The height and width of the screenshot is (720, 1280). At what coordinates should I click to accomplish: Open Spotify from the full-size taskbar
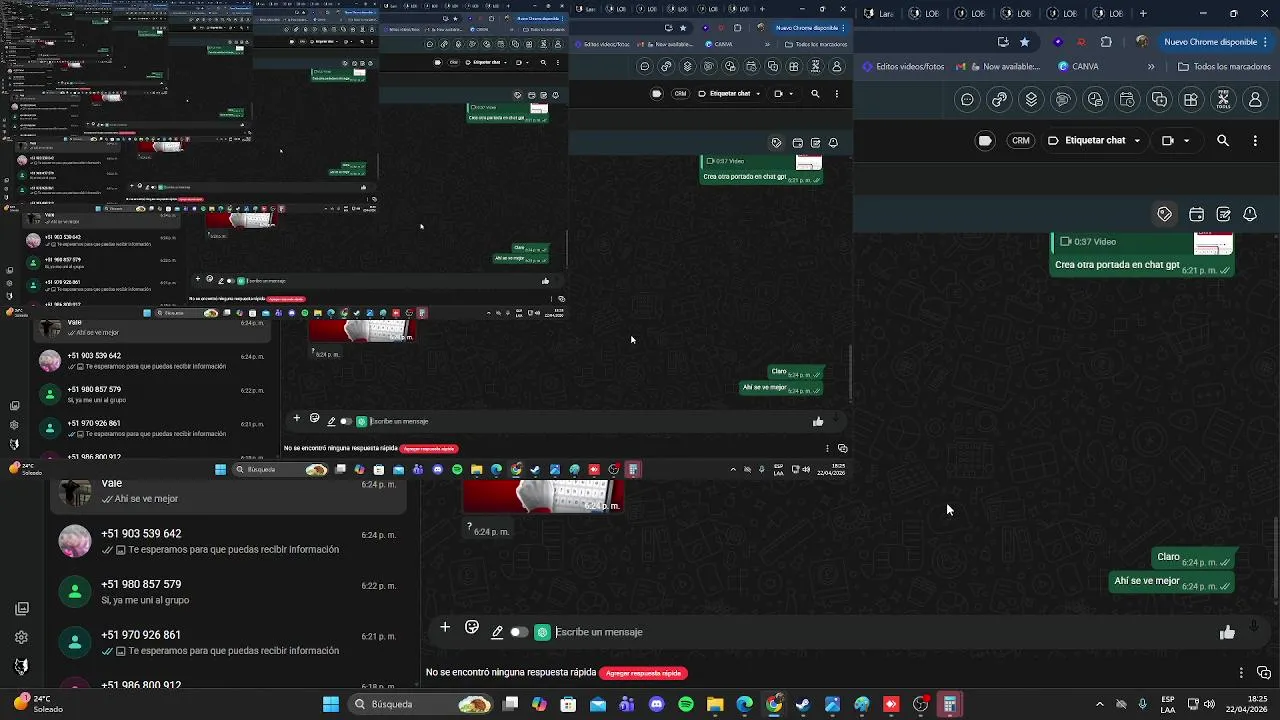click(x=686, y=704)
